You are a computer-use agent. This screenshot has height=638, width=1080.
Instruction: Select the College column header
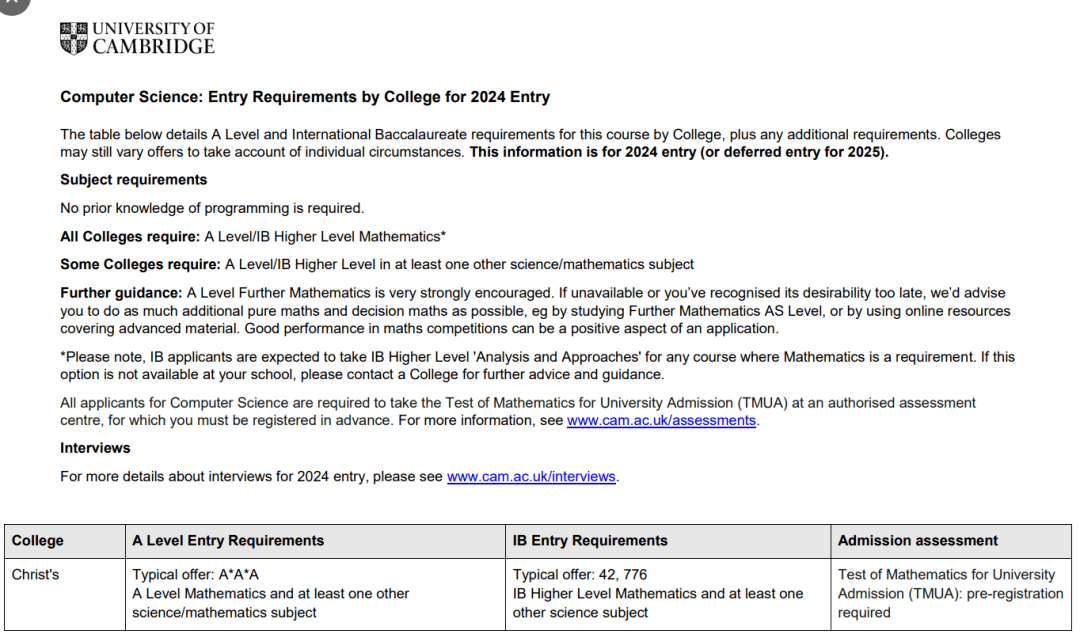point(65,541)
